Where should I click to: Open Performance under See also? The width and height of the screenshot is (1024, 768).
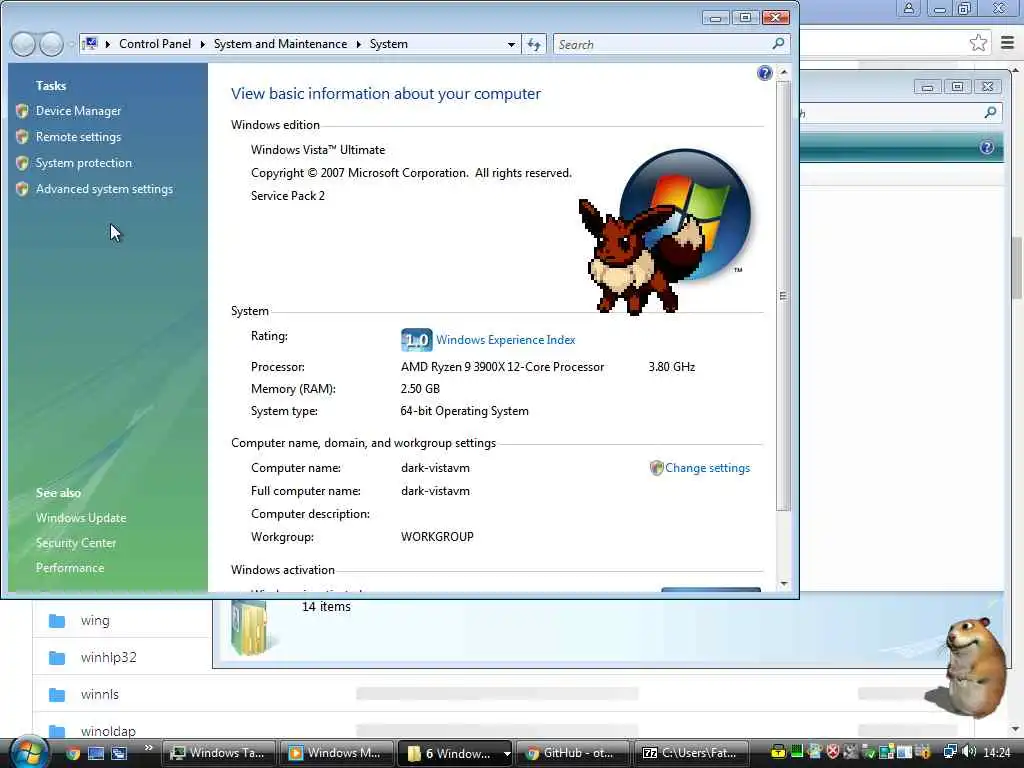pos(70,568)
